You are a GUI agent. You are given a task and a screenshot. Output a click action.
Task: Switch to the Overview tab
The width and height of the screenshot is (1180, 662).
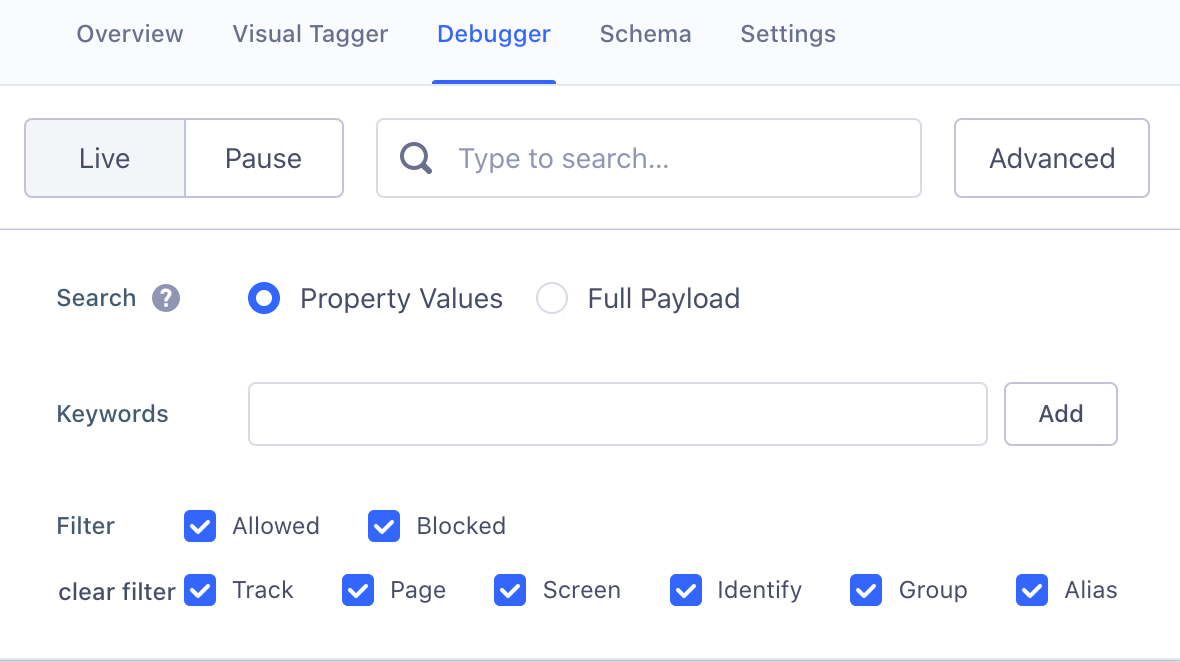coord(129,33)
